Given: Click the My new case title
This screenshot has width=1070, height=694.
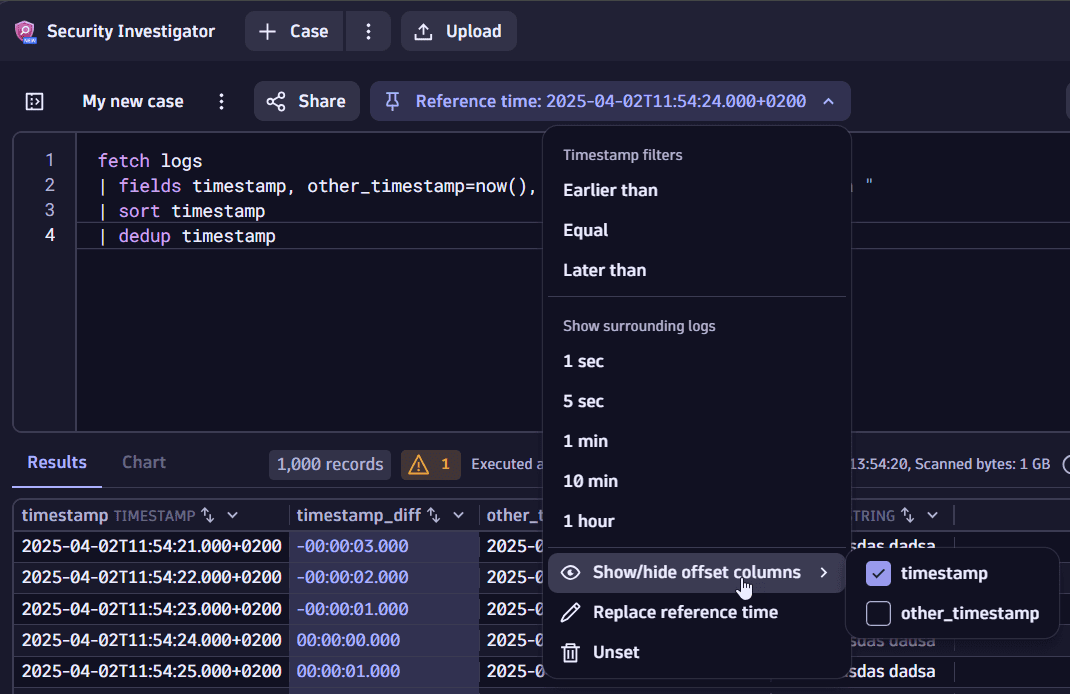Looking at the screenshot, I should pos(133,102).
